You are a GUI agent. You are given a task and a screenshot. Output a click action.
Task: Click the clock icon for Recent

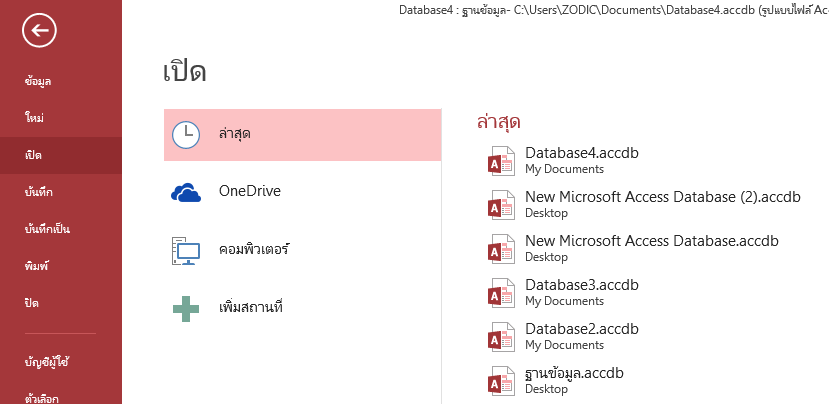[186, 134]
